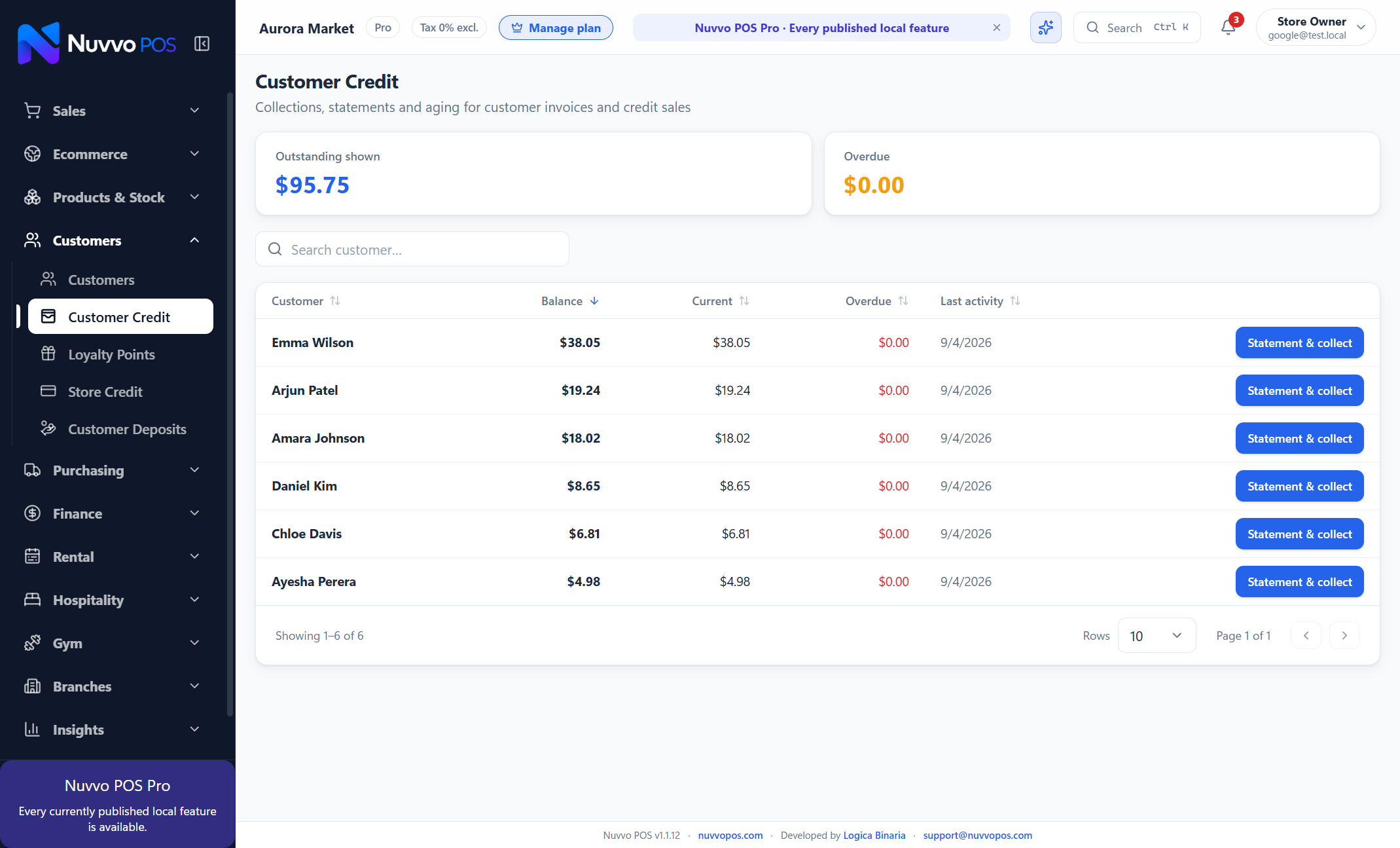Select Customer Credit in sidebar

pos(120,317)
